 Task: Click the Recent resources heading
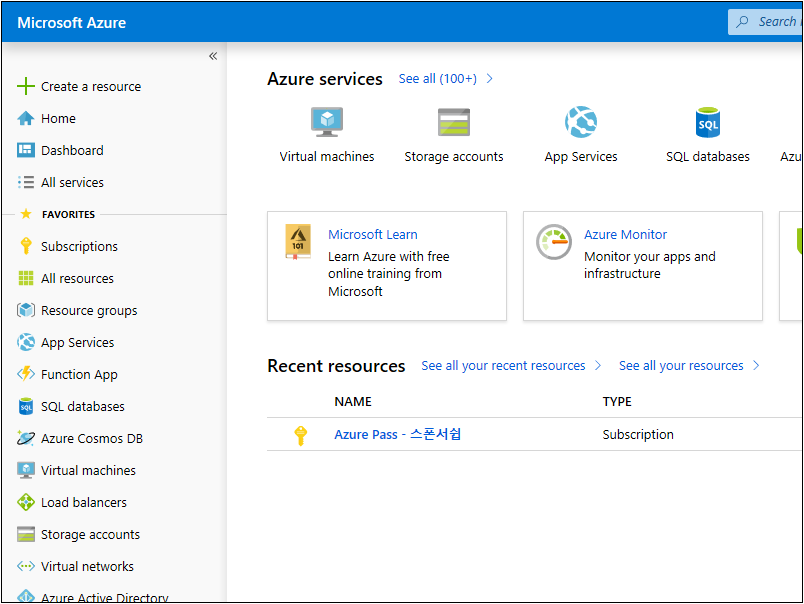(336, 366)
